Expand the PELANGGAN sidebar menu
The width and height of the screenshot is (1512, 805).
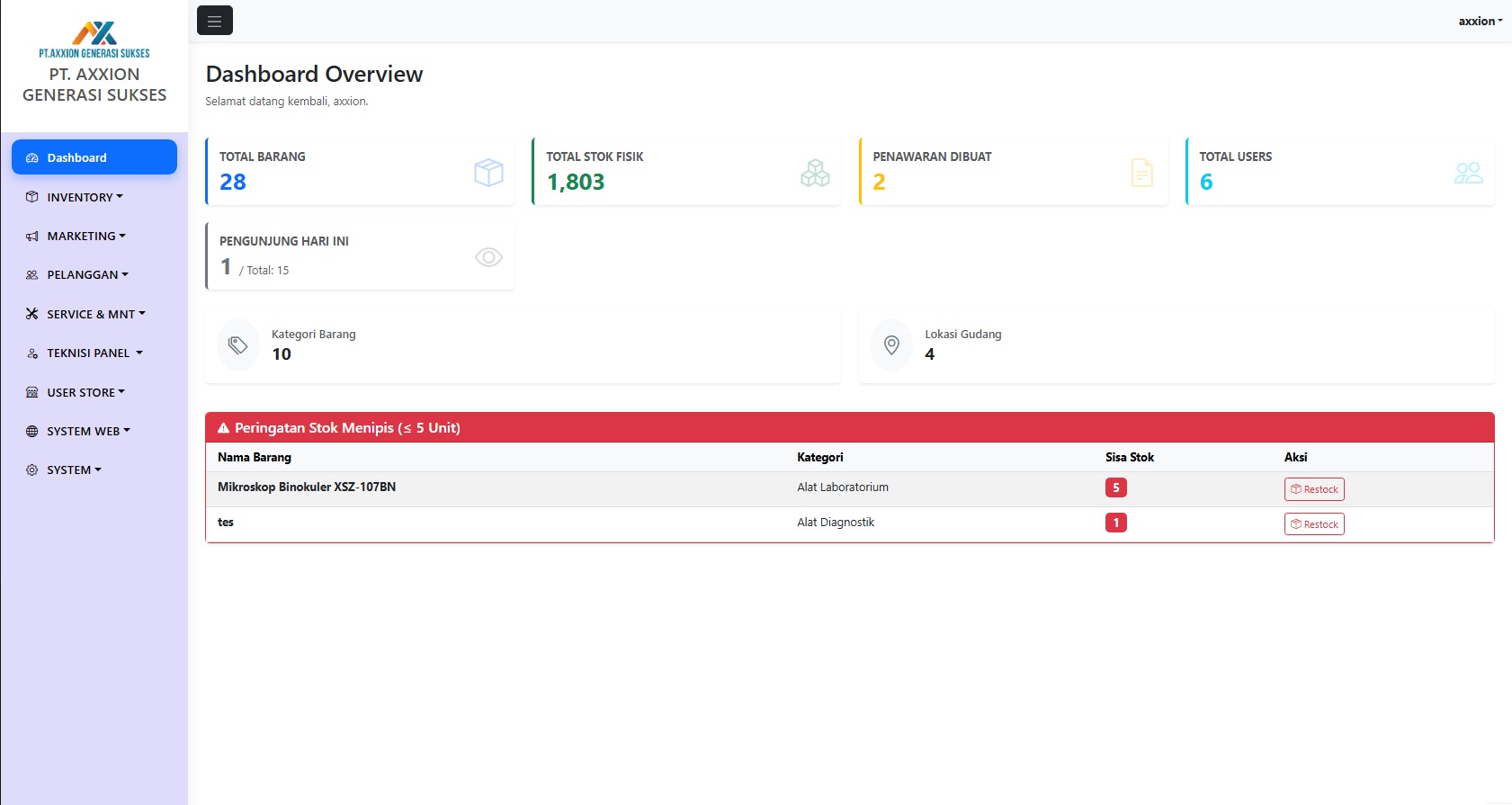[94, 274]
